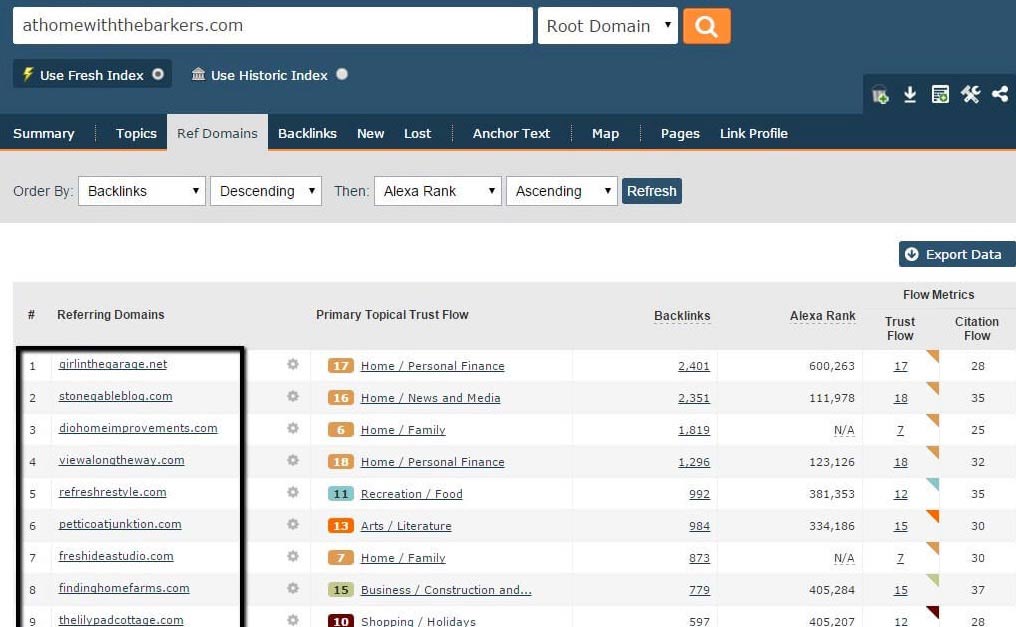Click the download arrow icon
Viewport: 1016px width, 627px height.
910,95
